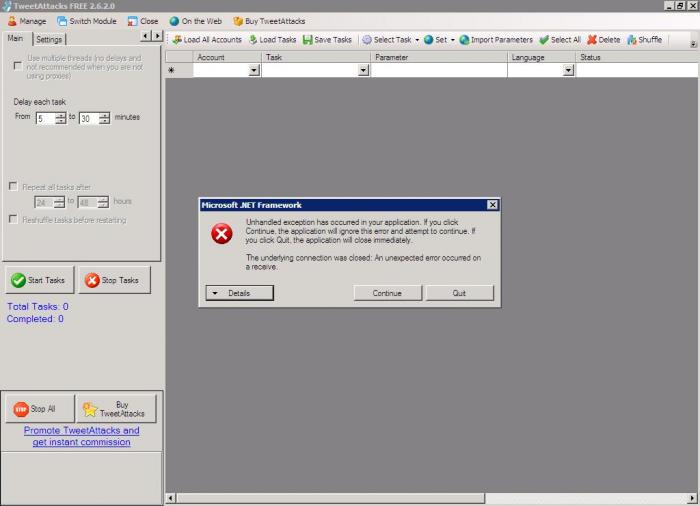Click Quit in the error dialog

coord(459,293)
